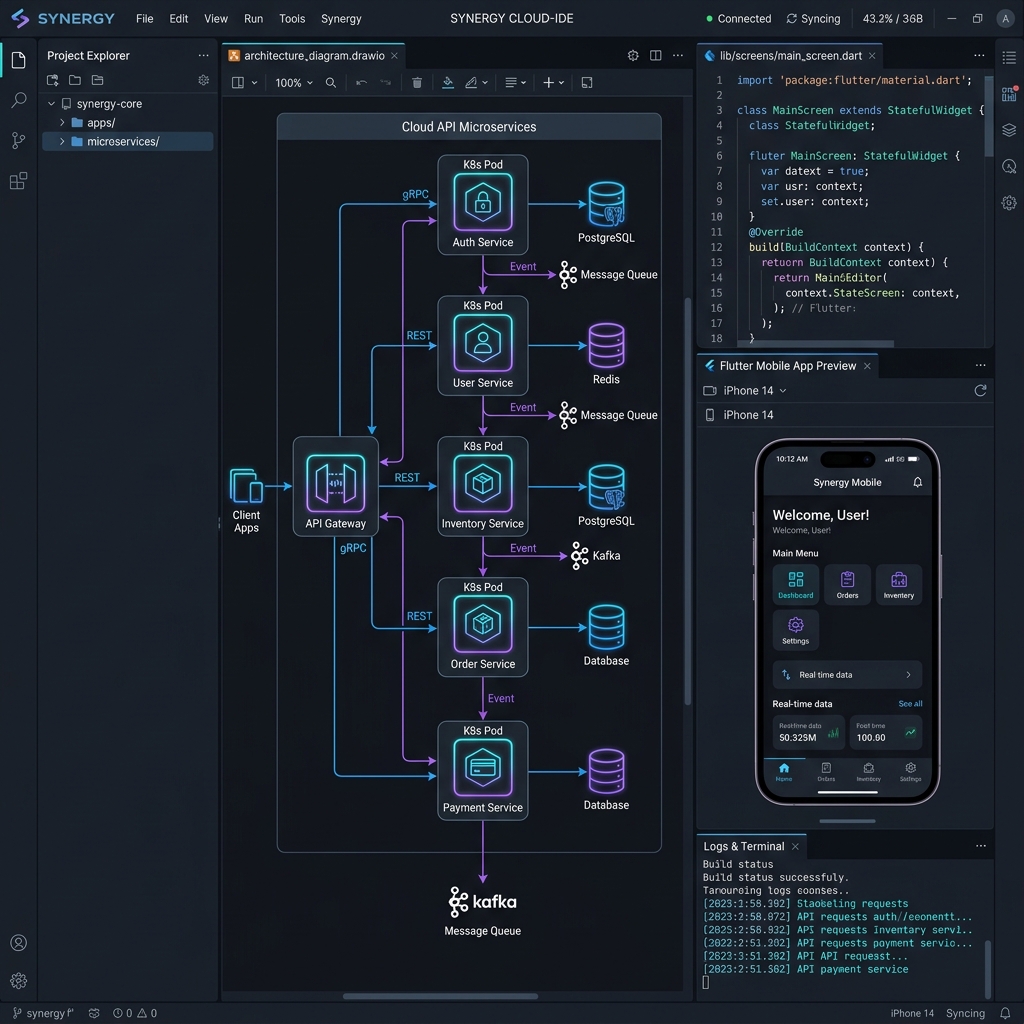
Task: Open the 100% zoom level dropdown
Action: click(294, 83)
